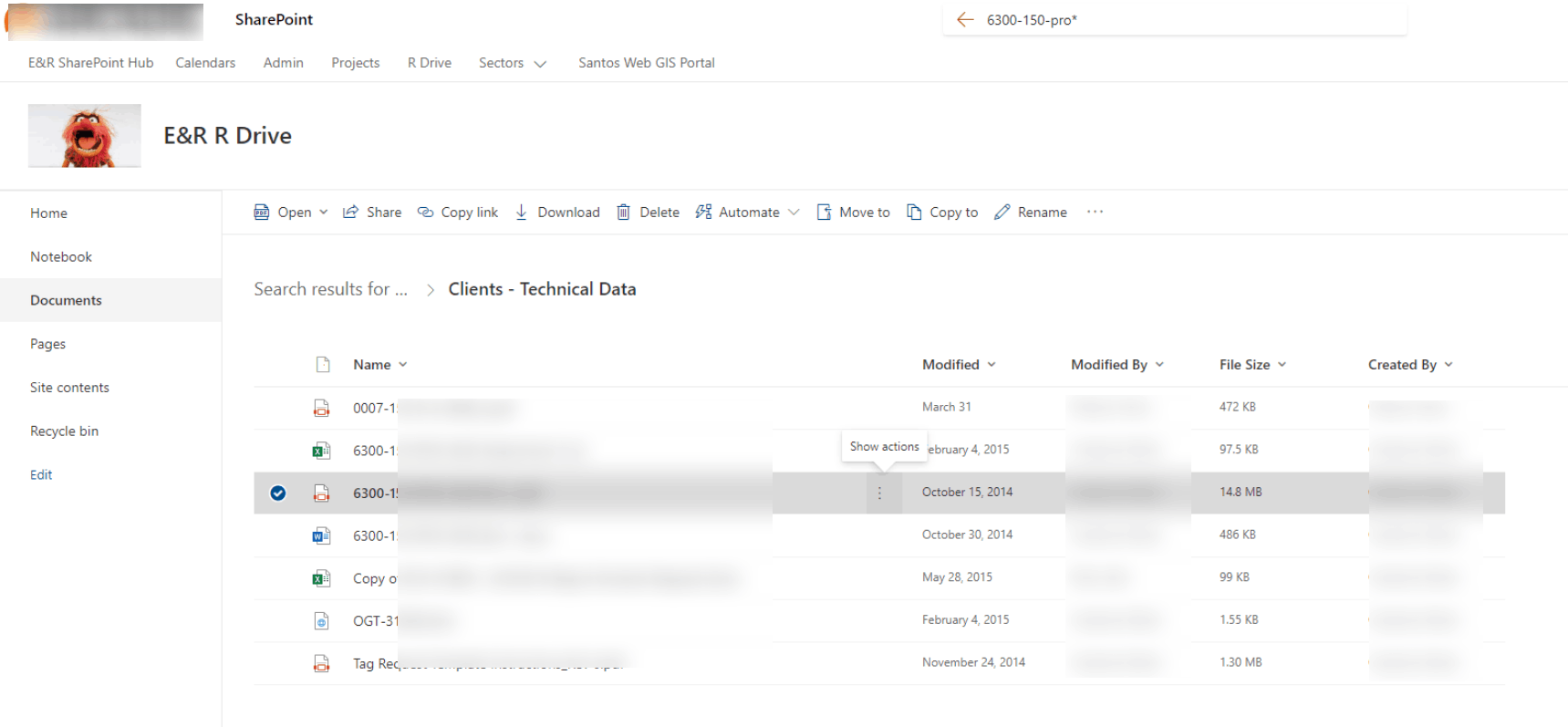Open the File Size column dropdown
Image resolution: width=1568 pixels, height=727 pixels.
pos(1282,365)
